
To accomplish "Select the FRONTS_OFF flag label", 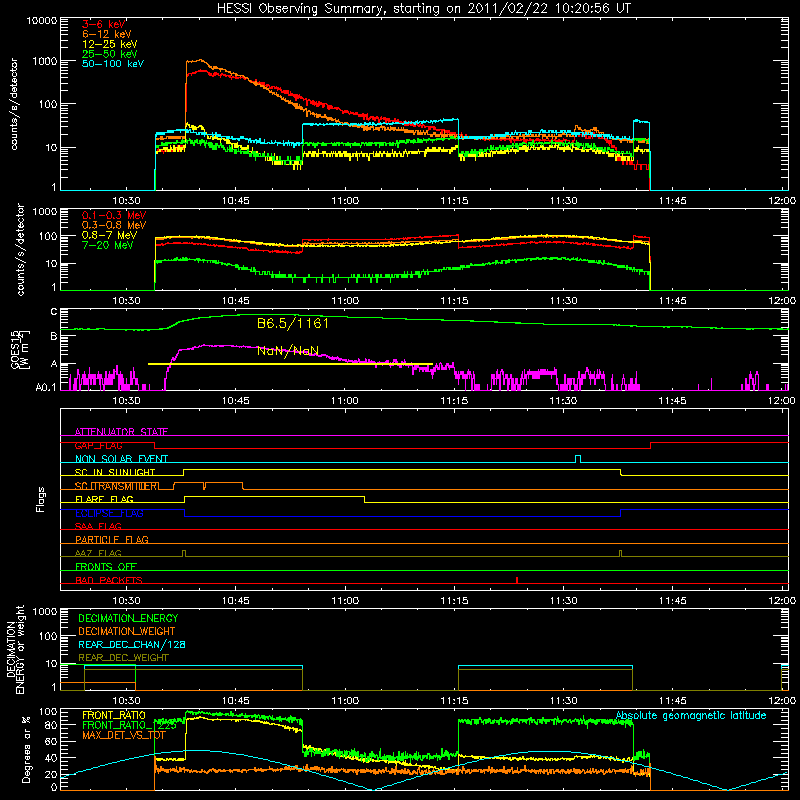I will 106,566.
